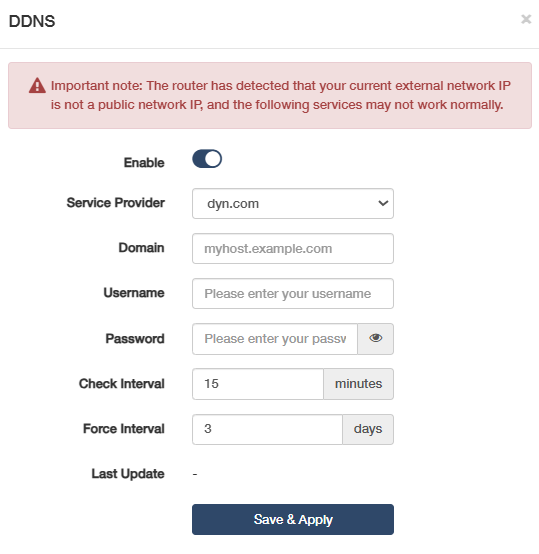Click the Force Interval label
The image size is (539, 554).
point(124,429)
